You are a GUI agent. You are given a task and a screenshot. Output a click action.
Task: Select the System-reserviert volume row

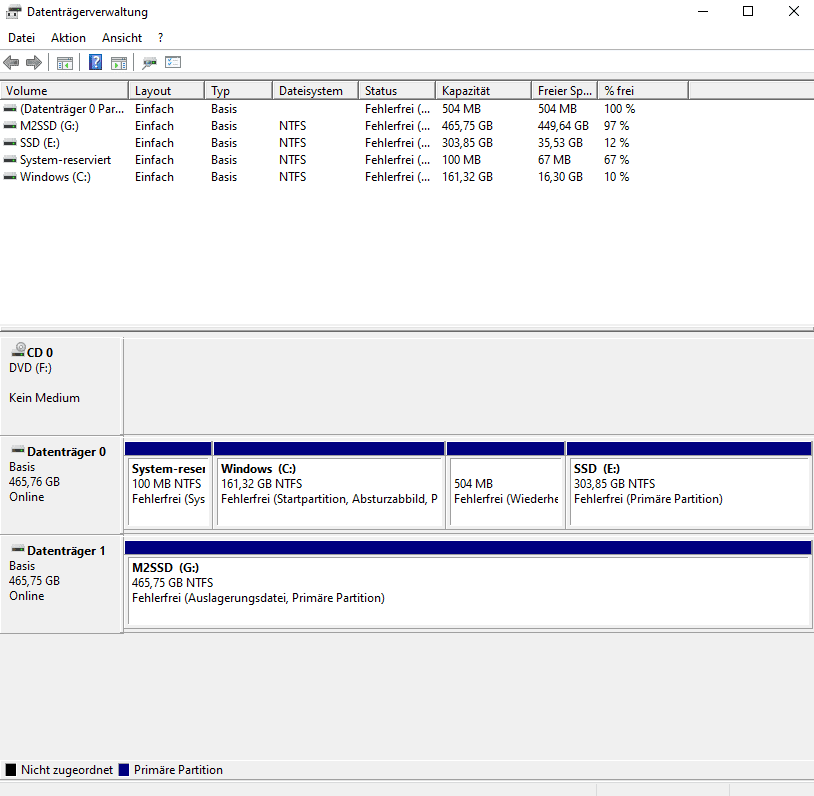coord(344,160)
